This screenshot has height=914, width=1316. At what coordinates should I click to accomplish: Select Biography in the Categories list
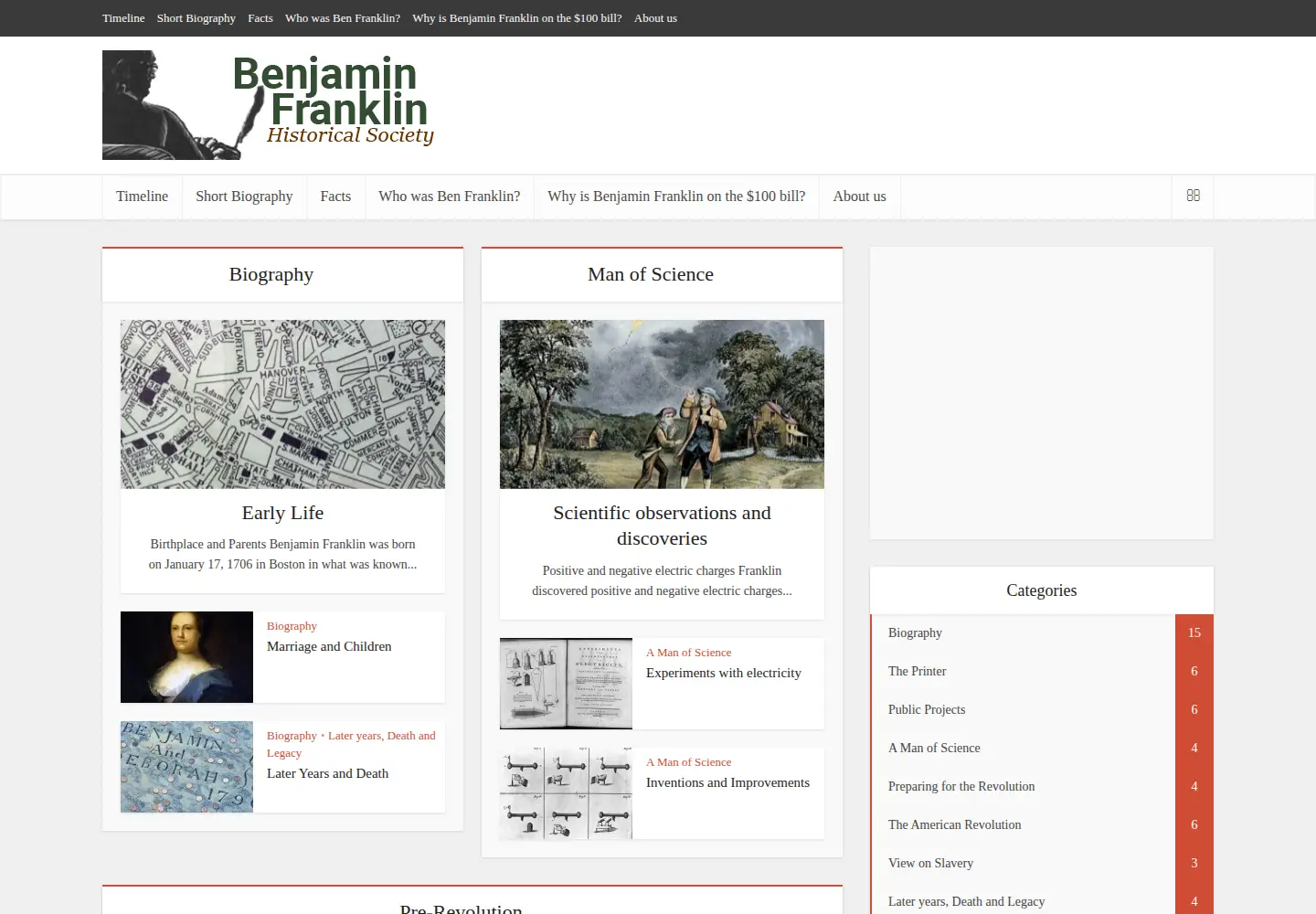point(915,632)
